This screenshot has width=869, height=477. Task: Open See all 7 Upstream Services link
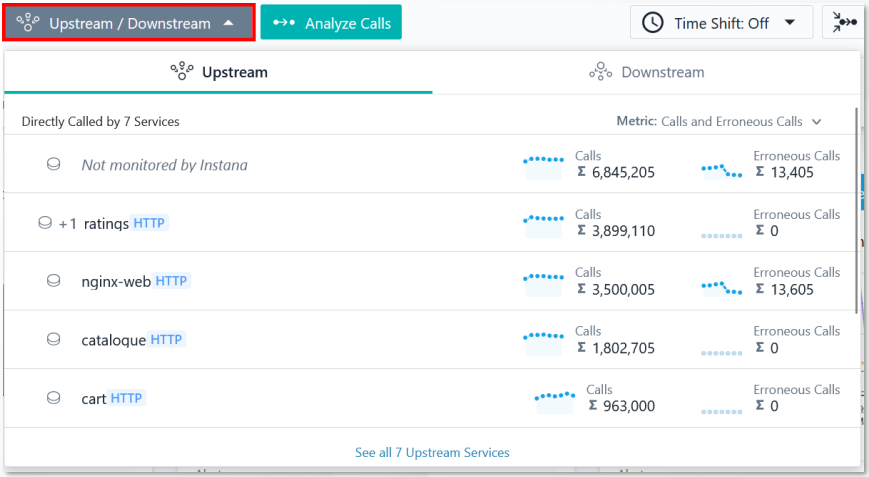pos(432,453)
